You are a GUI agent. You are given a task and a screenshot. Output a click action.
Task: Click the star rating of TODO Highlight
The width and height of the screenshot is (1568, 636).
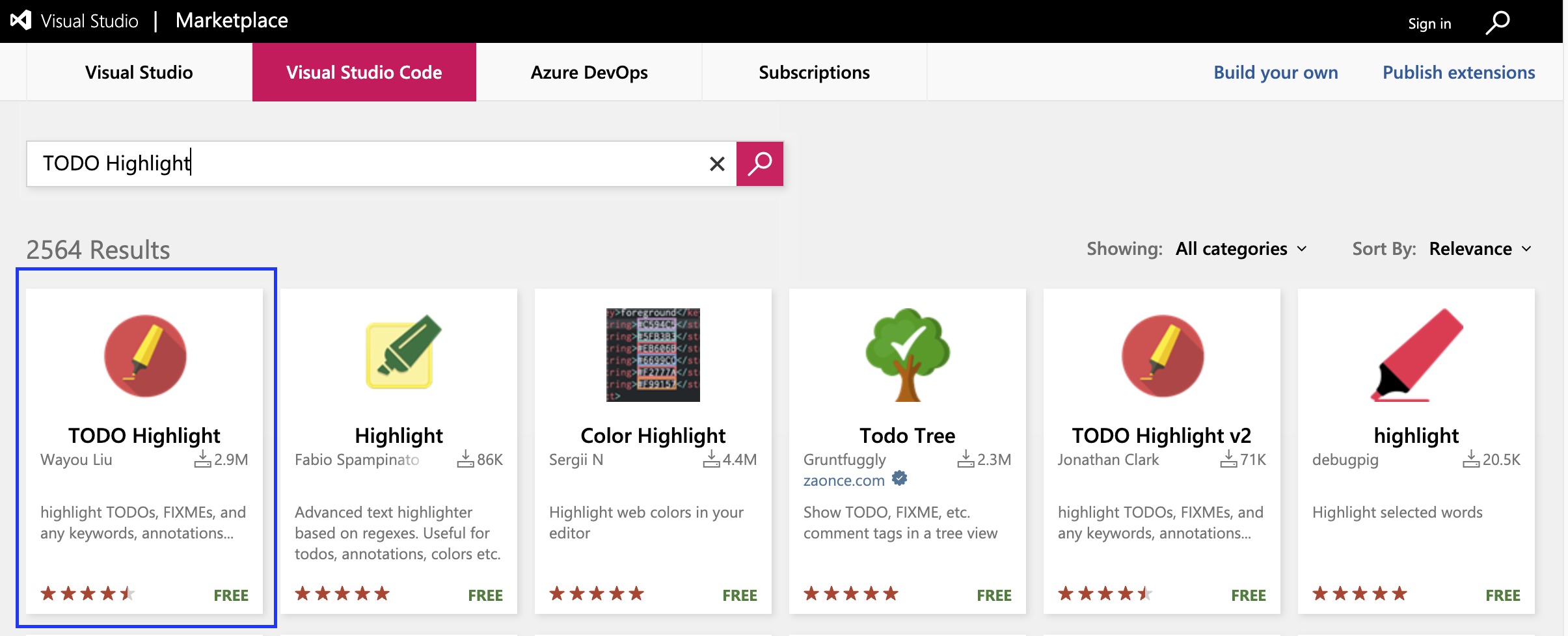(x=88, y=593)
